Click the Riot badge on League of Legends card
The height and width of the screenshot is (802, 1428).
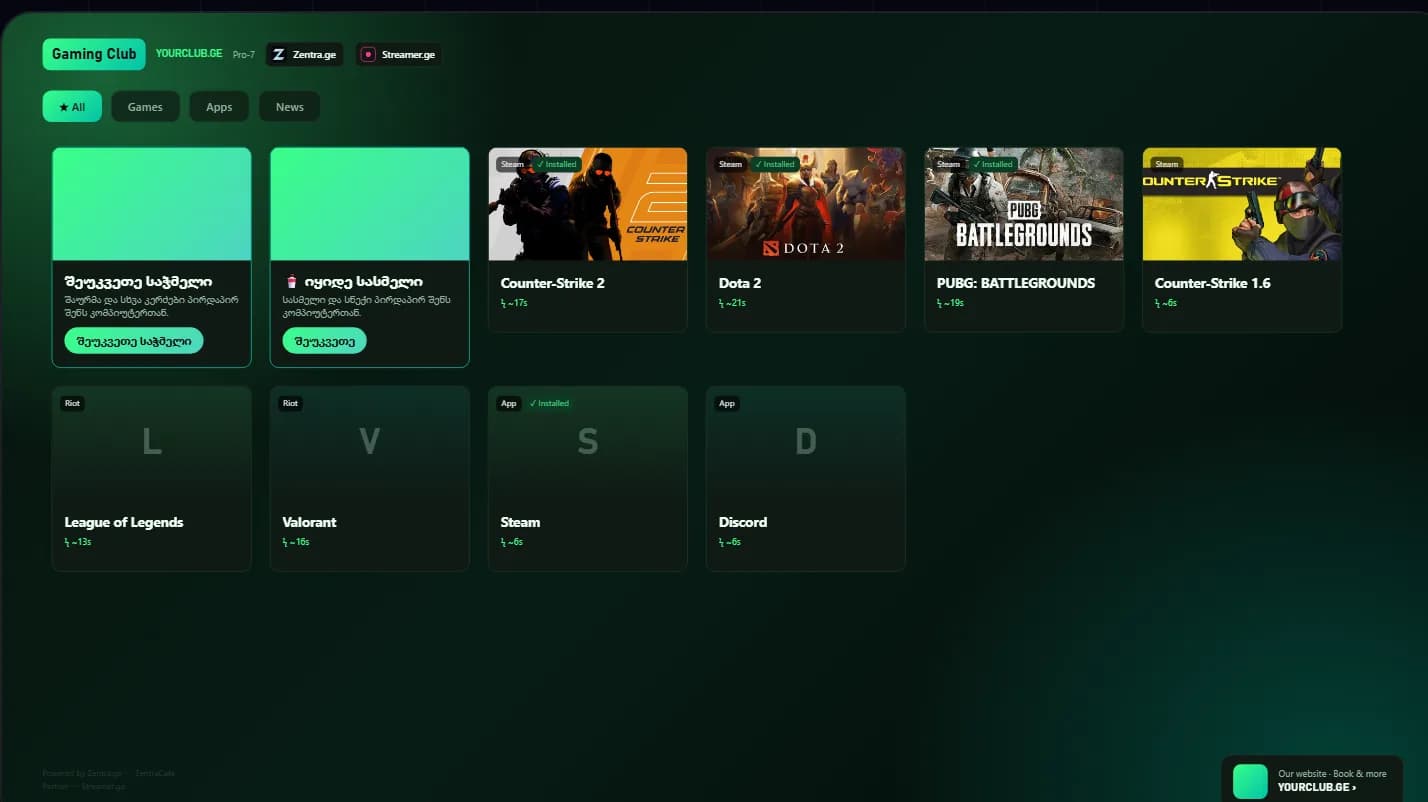point(72,404)
